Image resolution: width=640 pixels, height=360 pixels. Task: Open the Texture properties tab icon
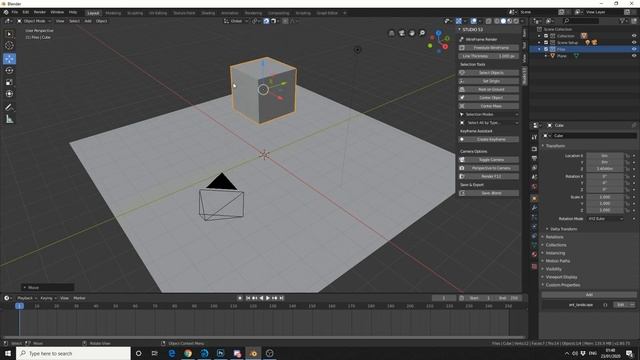534,267
